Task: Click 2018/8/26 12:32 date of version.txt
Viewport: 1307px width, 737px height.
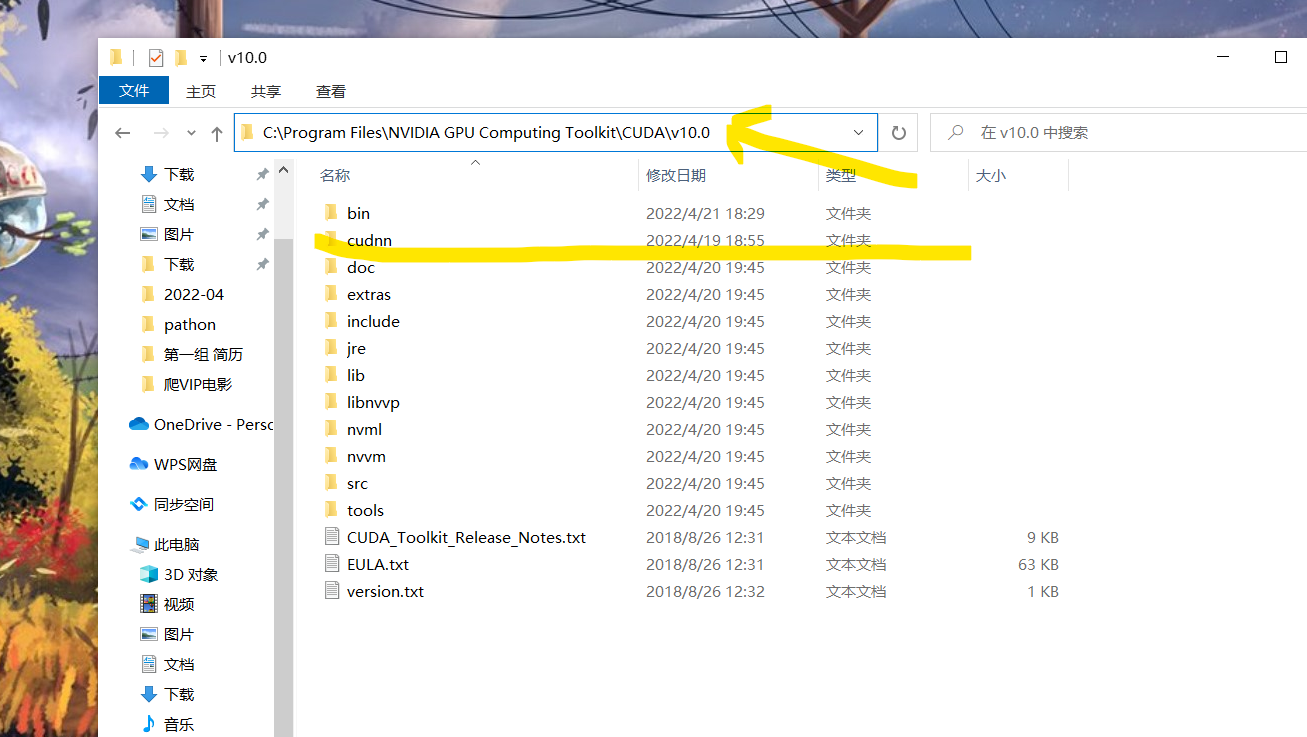Action: tap(705, 591)
